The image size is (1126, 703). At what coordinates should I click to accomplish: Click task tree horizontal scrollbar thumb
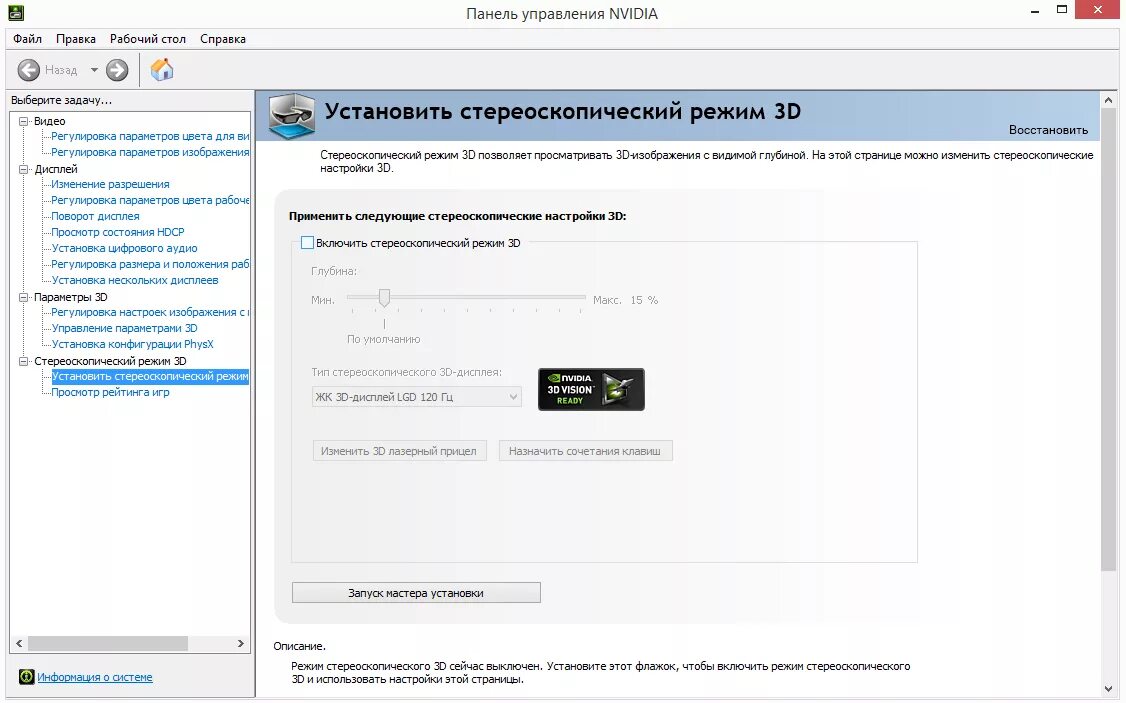pyautogui.click(x=108, y=643)
